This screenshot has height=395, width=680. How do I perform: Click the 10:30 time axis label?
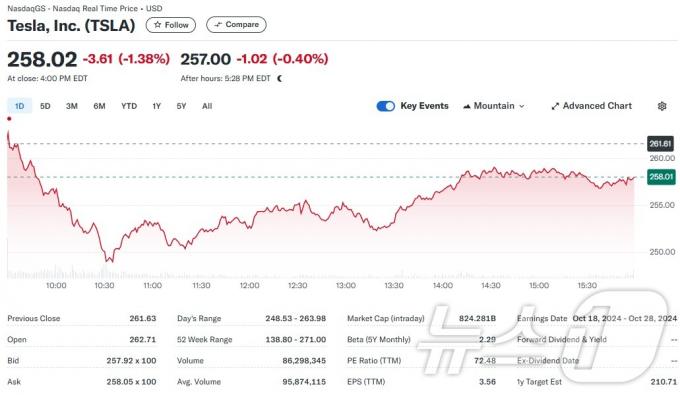[104, 285]
